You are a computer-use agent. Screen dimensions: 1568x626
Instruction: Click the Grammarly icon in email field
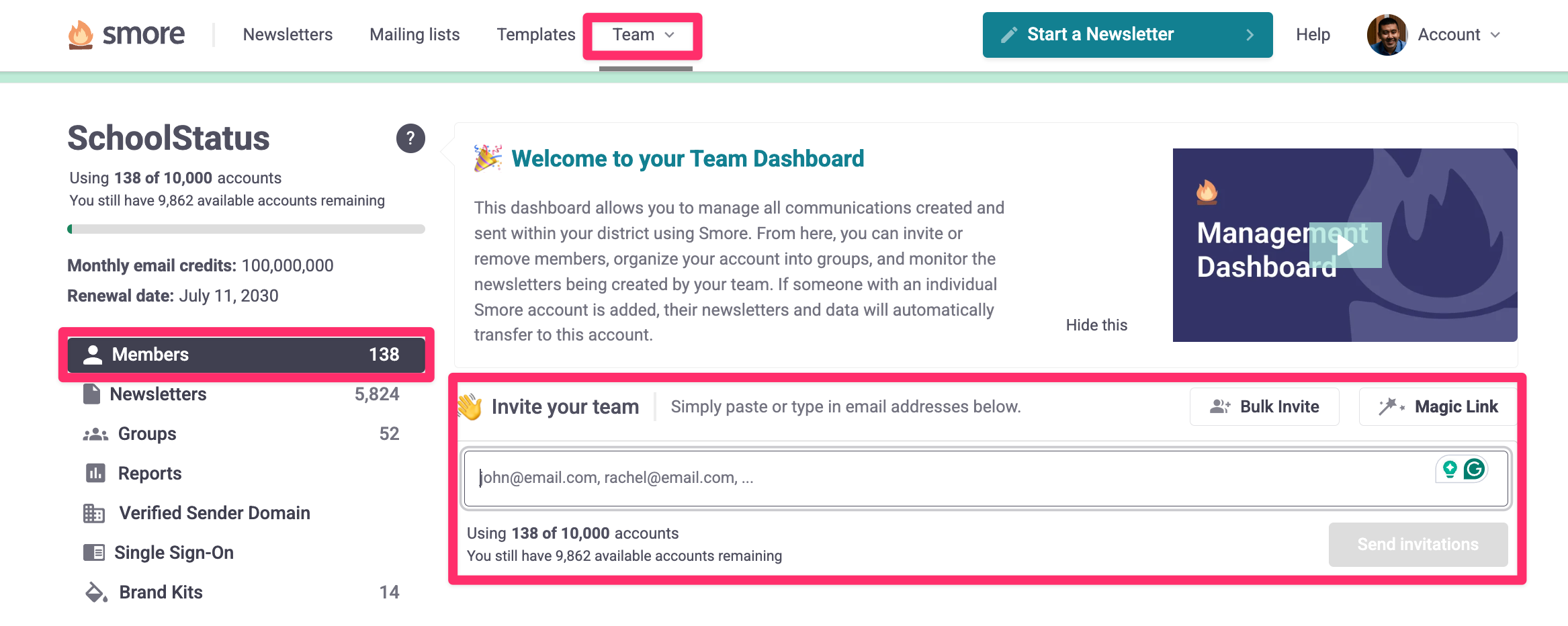(x=1475, y=469)
